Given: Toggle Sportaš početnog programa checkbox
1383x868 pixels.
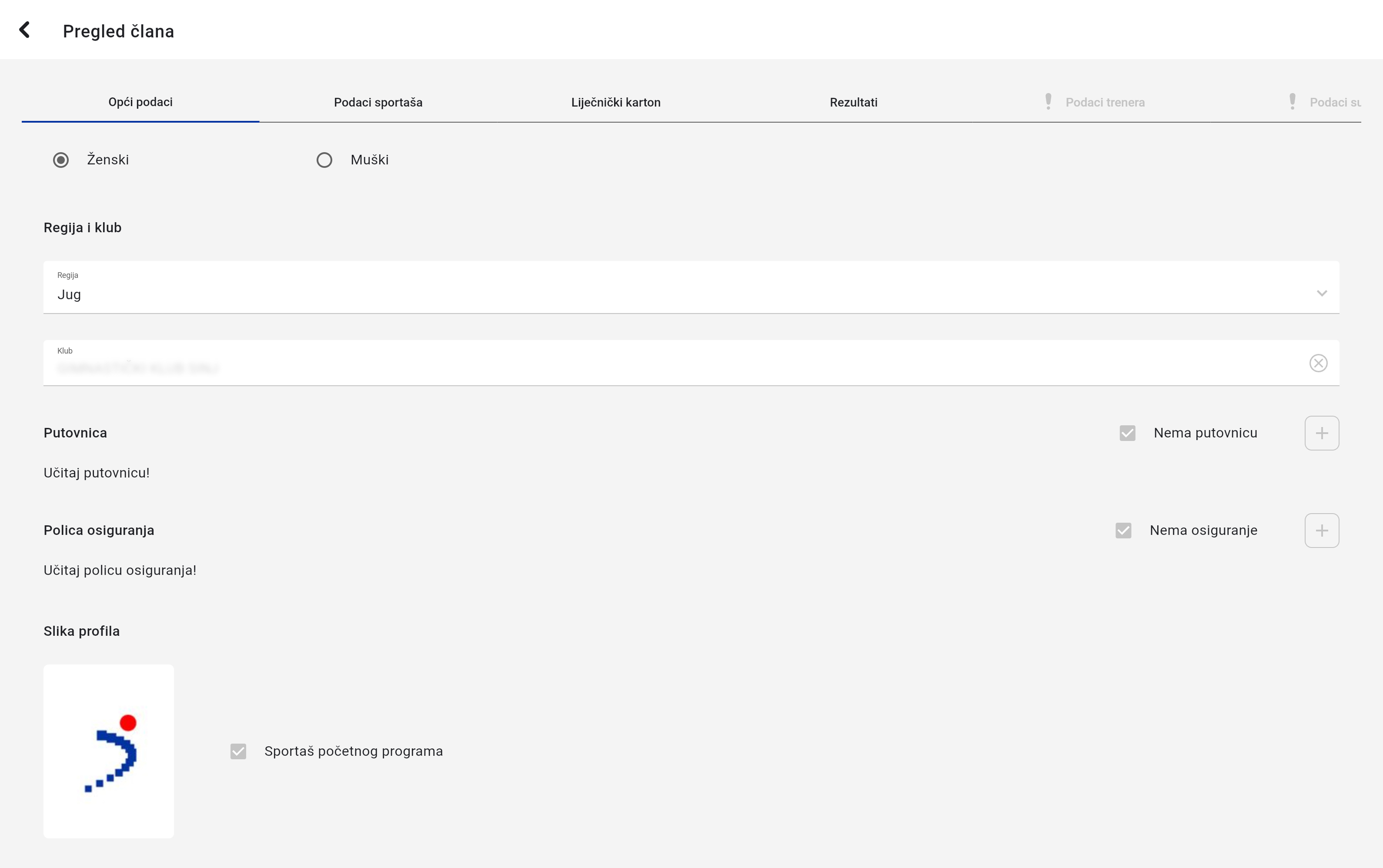Looking at the screenshot, I should [238, 751].
